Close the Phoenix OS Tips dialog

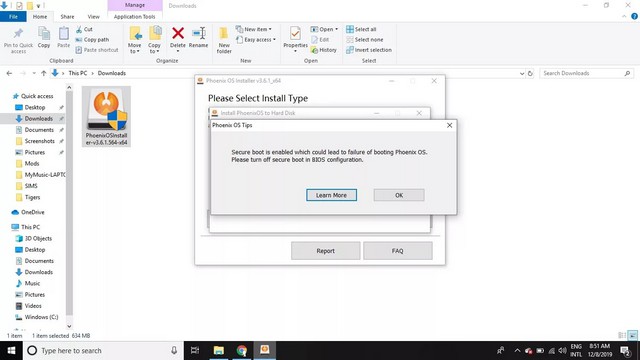(449, 125)
